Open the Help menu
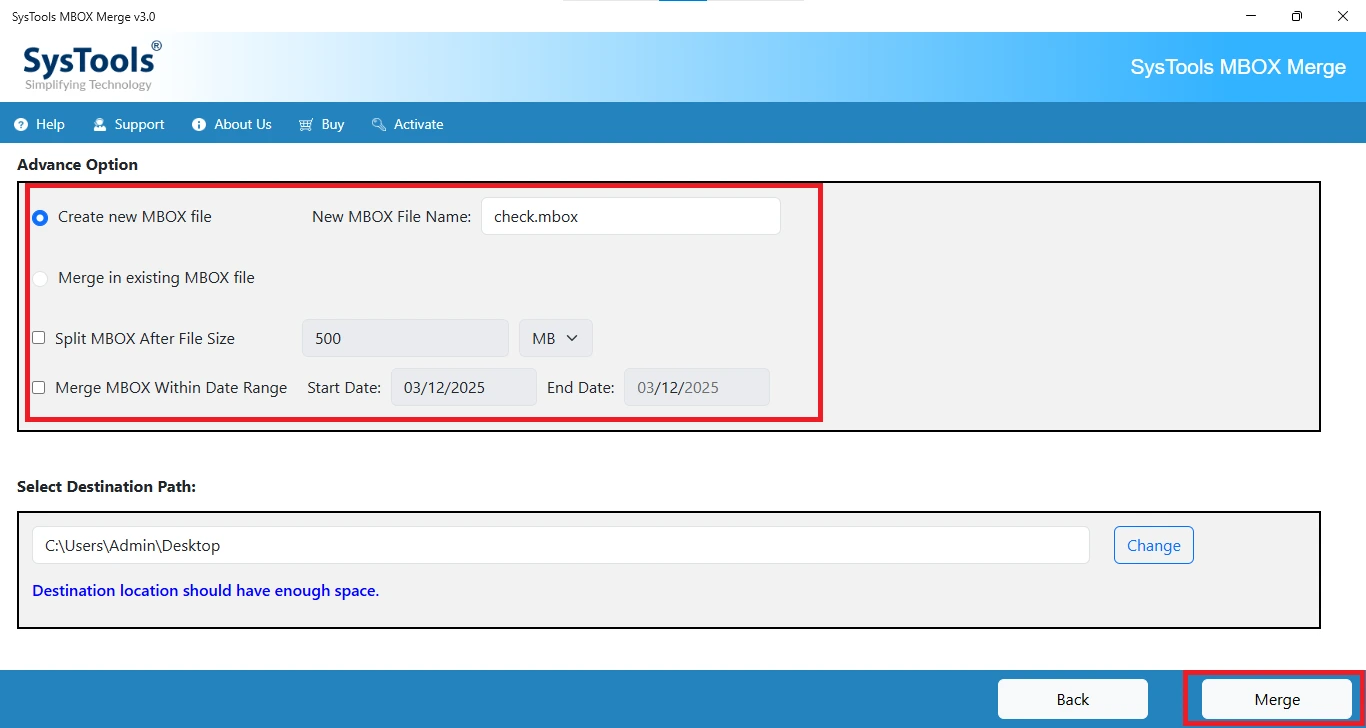The image size is (1366, 728). click(x=40, y=125)
